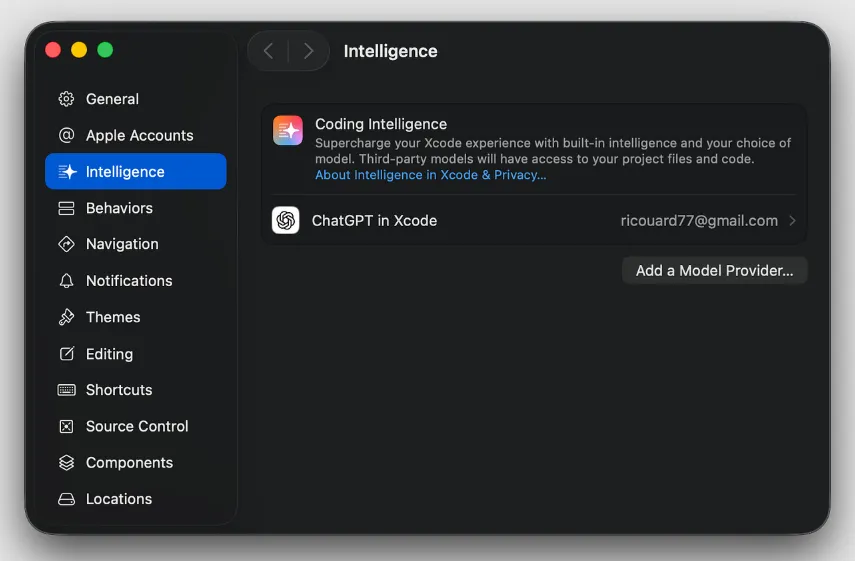
Task: Click the Source Control icon
Action: pos(67,426)
